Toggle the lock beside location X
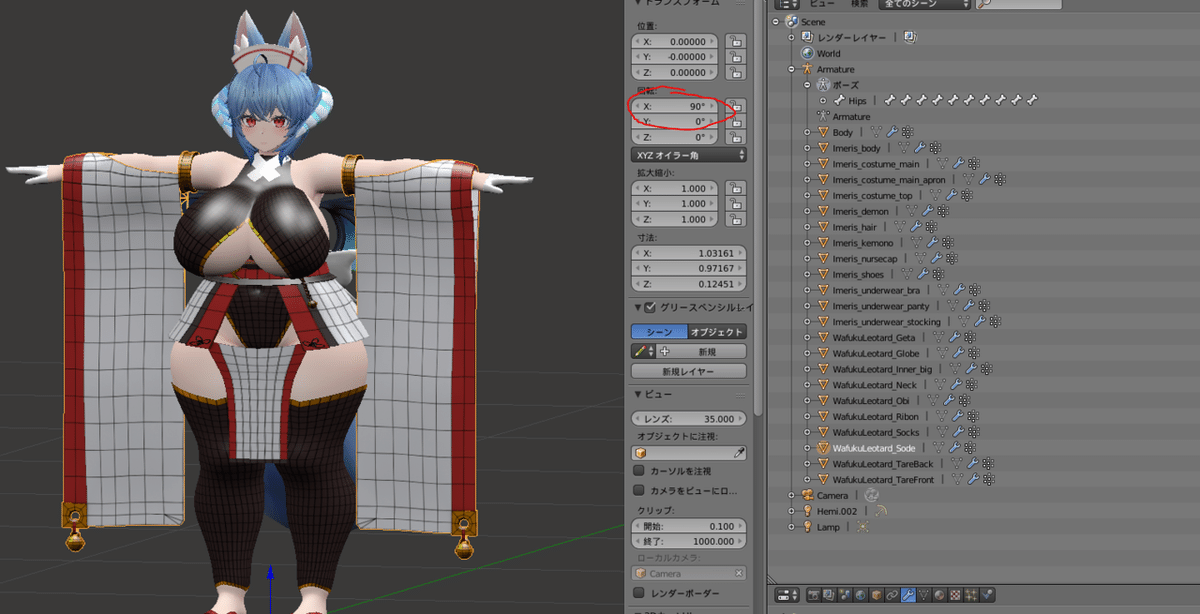Image resolution: width=1200 pixels, height=614 pixels. pyautogui.click(x=735, y=41)
